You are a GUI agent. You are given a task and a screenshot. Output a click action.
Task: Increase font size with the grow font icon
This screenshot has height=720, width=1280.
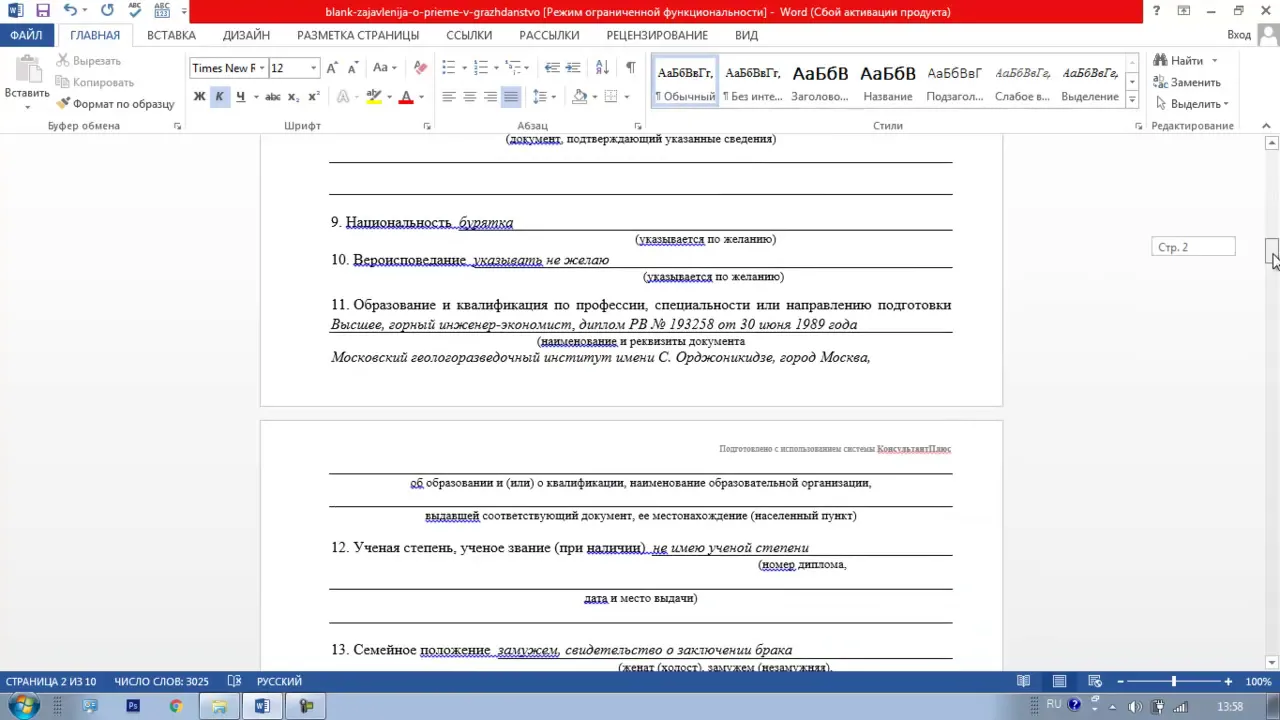point(334,68)
